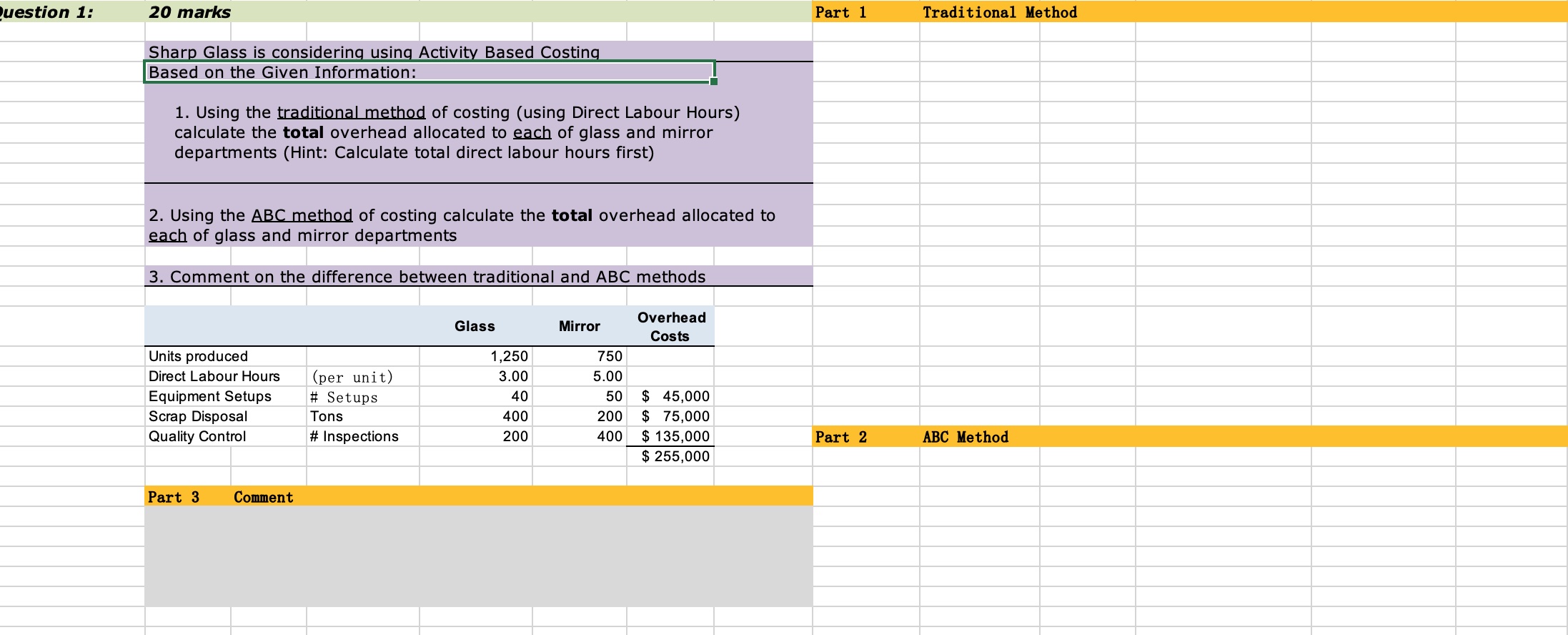Click the traditional method instruction paragraph
Viewport: 1568px width, 635px height.
(x=457, y=132)
